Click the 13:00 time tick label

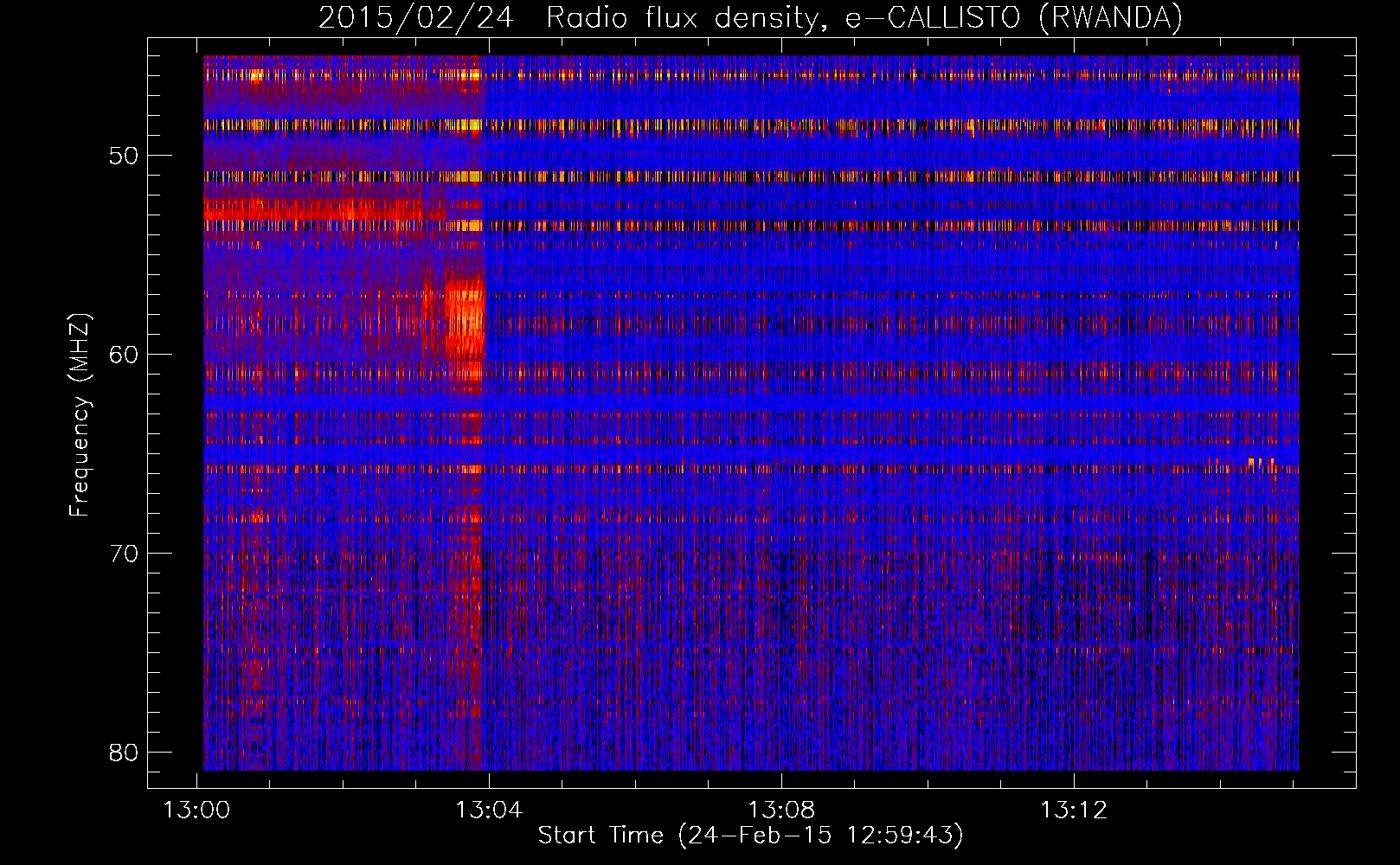point(197,811)
